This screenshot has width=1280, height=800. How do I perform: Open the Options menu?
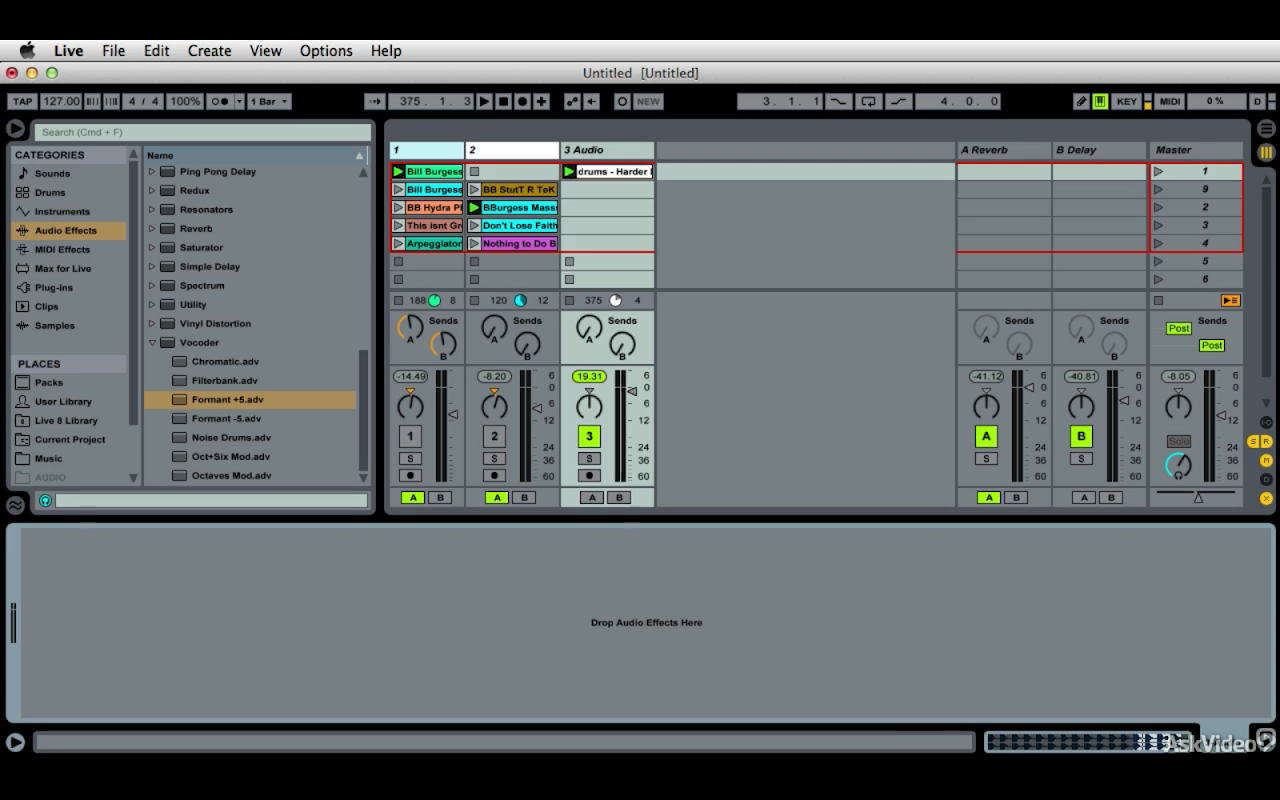(x=326, y=51)
